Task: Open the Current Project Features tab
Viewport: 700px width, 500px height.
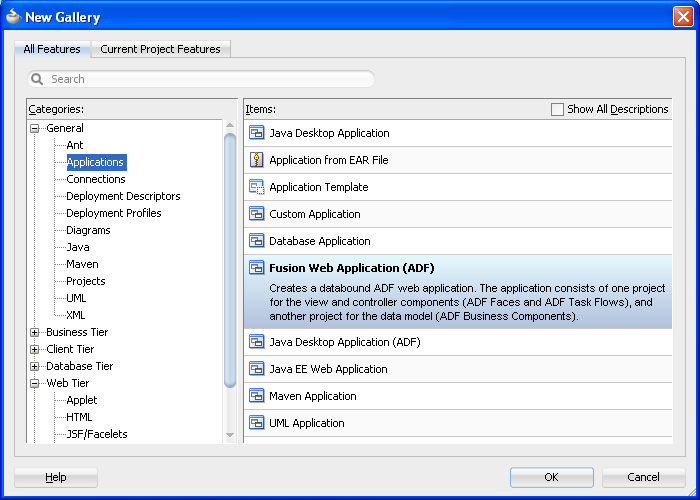Action: [160, 49]
